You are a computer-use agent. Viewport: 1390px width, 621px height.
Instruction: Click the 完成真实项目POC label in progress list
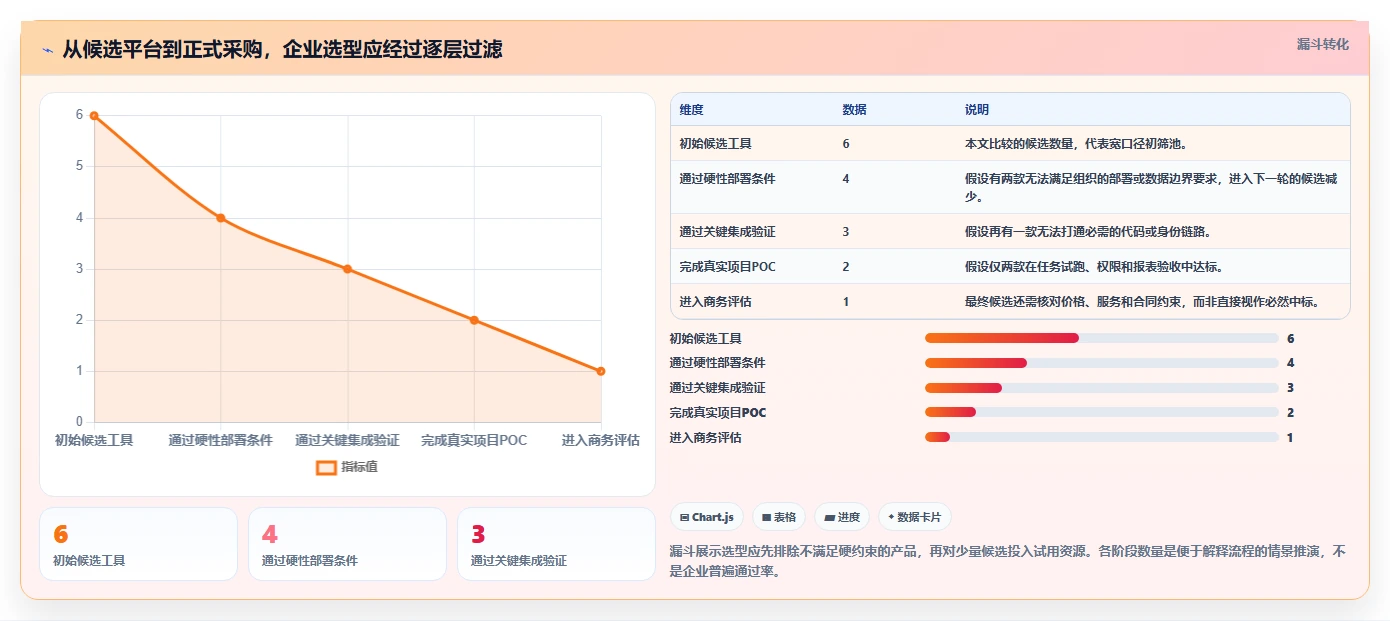(x=718, y=413)
